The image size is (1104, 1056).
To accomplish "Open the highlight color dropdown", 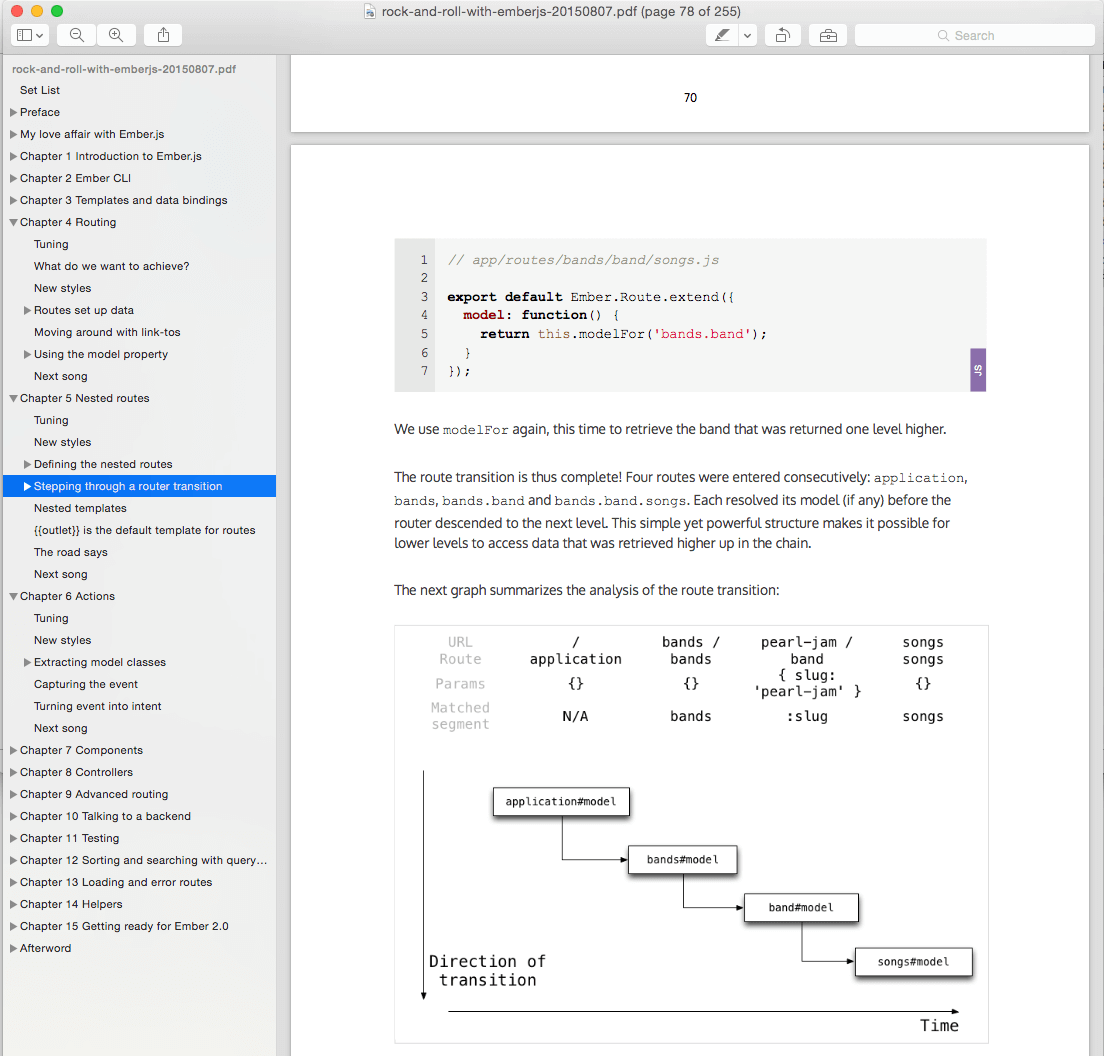I will pos(745,35).
